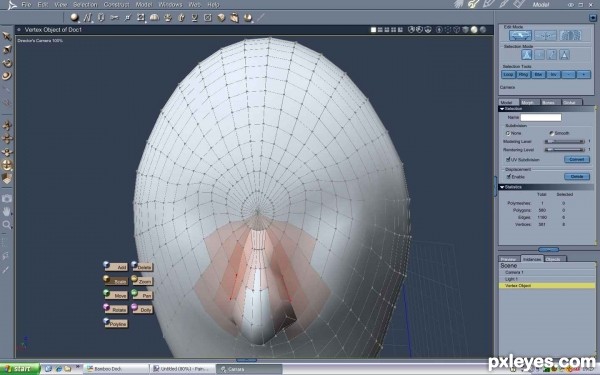Click the dark panel toggle icon above Edit Mode

pos(593,18)
